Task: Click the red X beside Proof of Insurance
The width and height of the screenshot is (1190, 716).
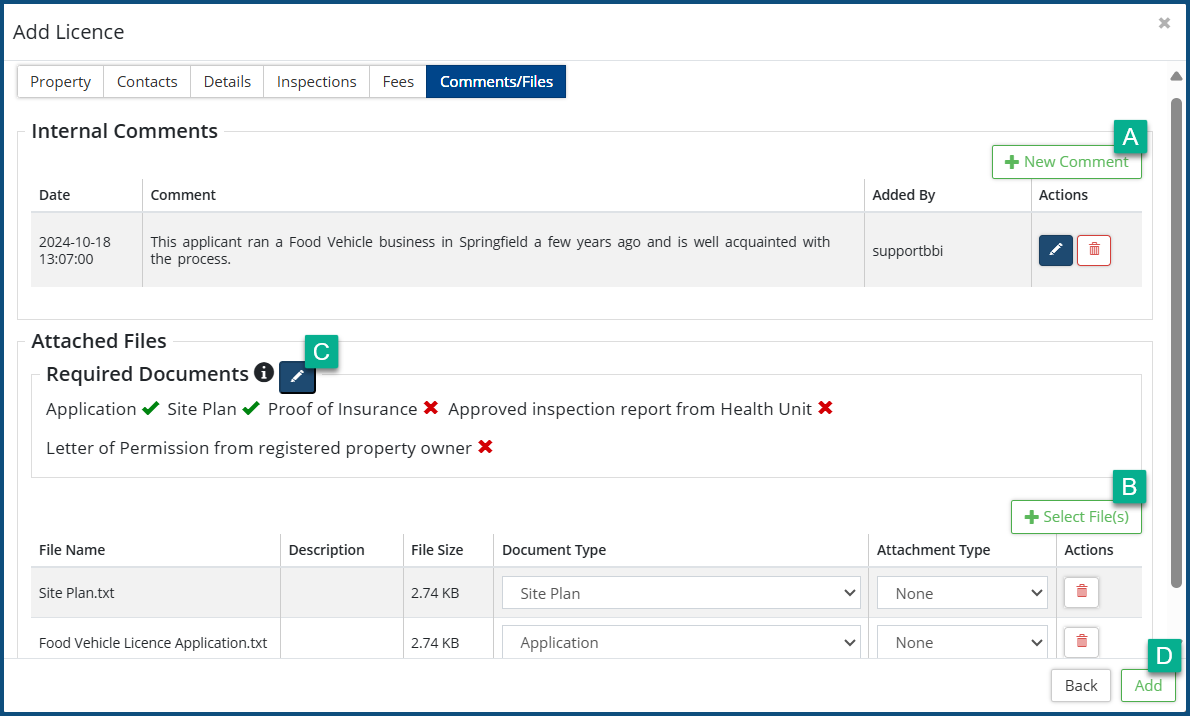Action: (431, 408)
